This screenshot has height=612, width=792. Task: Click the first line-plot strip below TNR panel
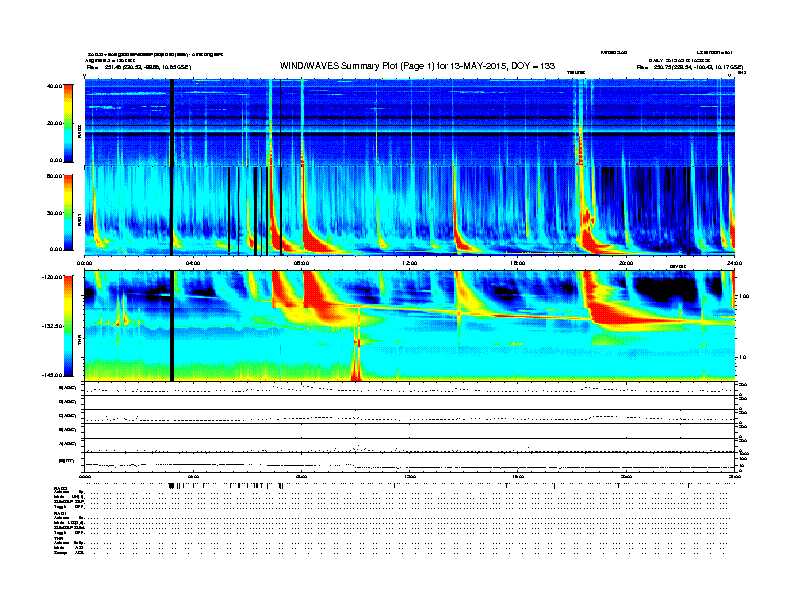point(410,389)
